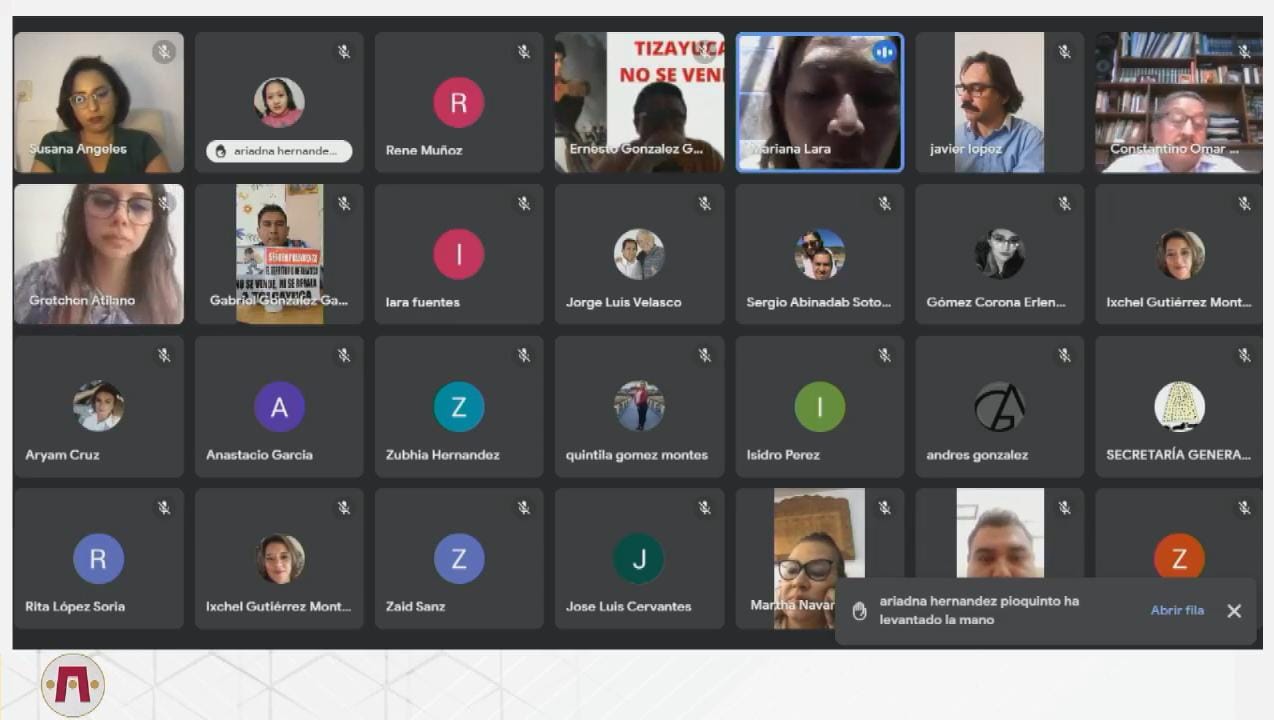The height and width of the screenshot is (720, 1274).
Task: Click the muted mic icon on Isidro Perez tile
Action: click(884, 356)
